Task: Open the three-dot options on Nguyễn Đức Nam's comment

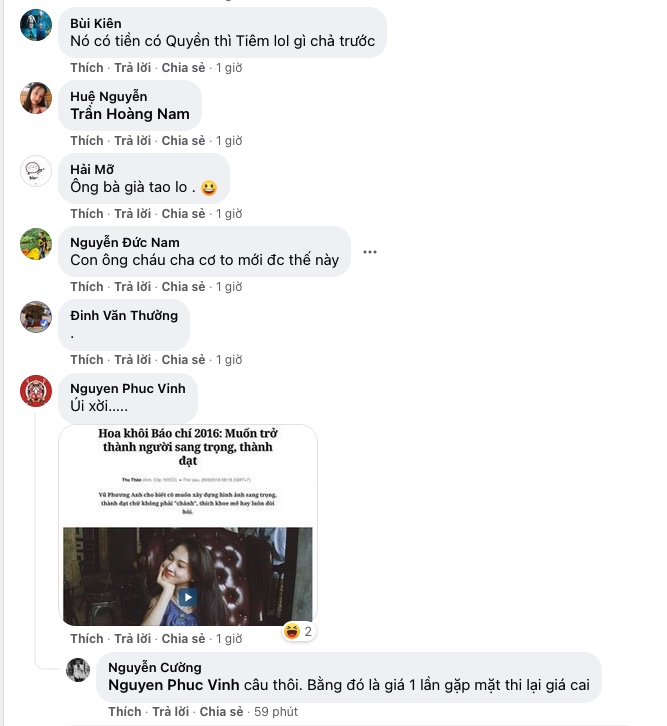Action: [x=370, y=252]
